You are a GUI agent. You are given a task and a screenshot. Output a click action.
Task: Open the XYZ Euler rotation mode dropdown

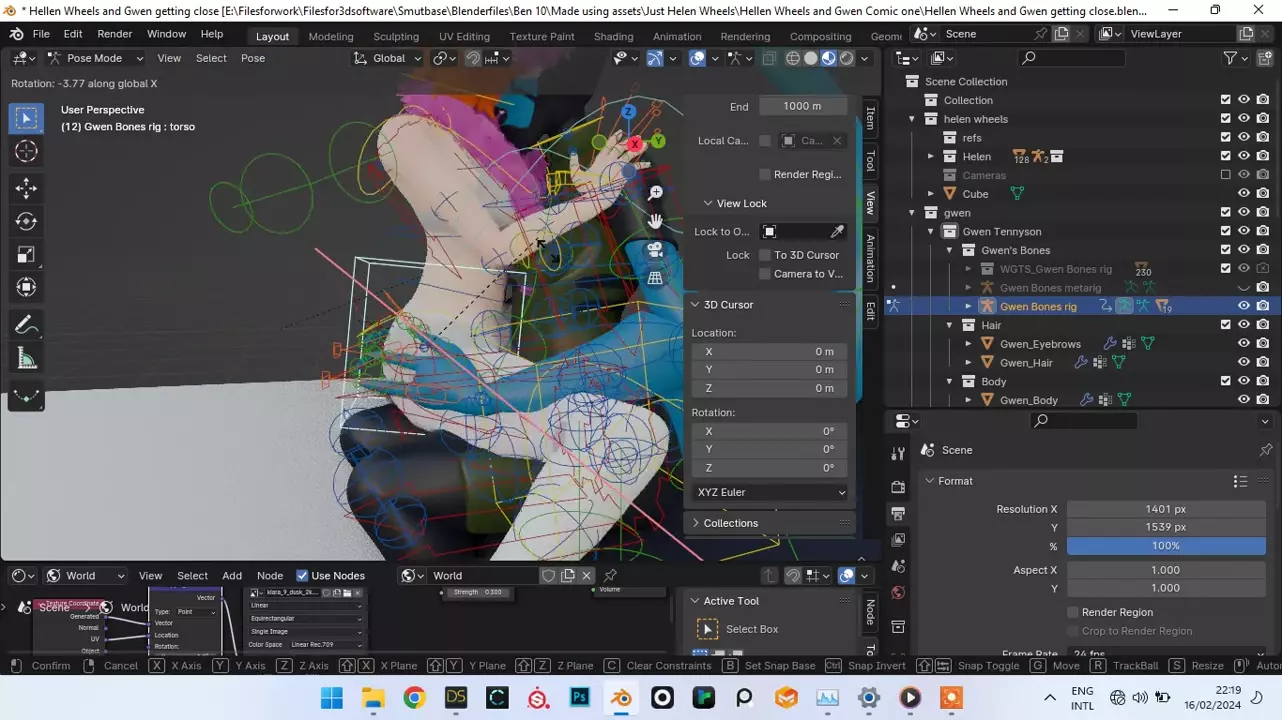tap(770, 492)
